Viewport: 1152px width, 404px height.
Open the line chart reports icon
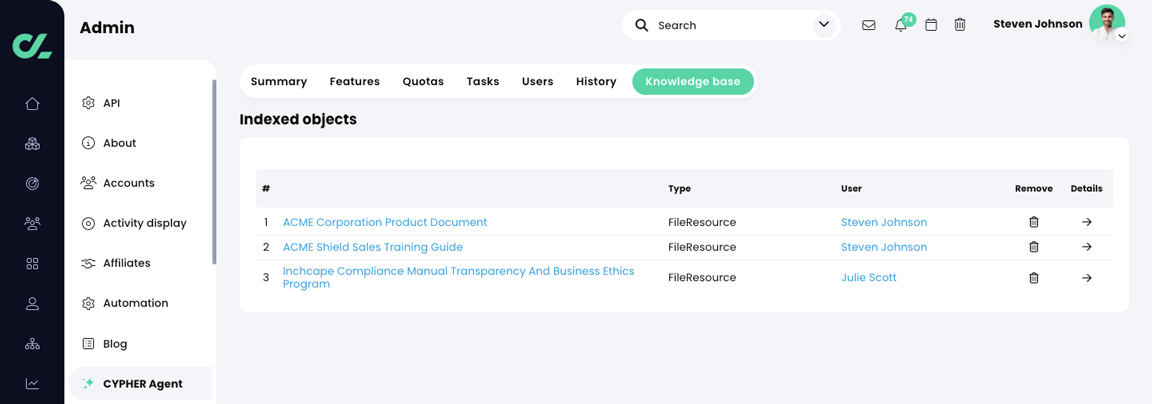(x=32, y=383)
